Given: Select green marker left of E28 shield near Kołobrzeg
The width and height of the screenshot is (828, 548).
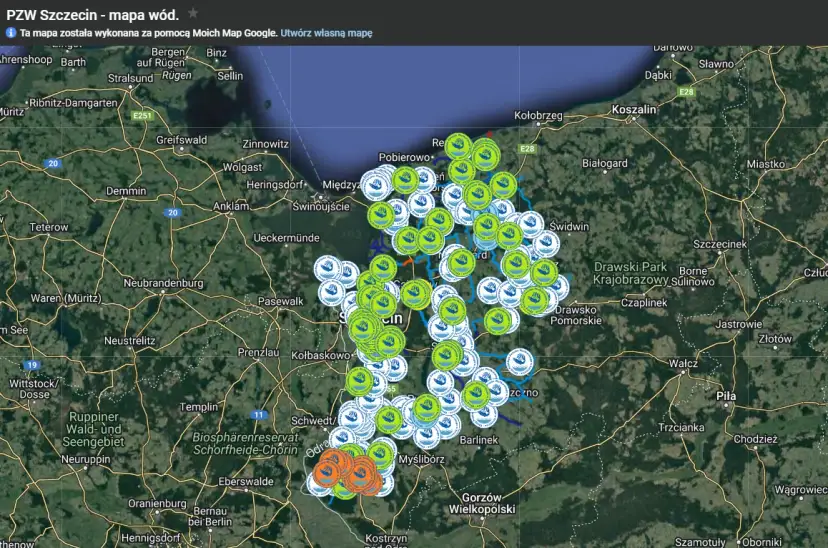Looking at the screenshot, I should pos(486,154).
